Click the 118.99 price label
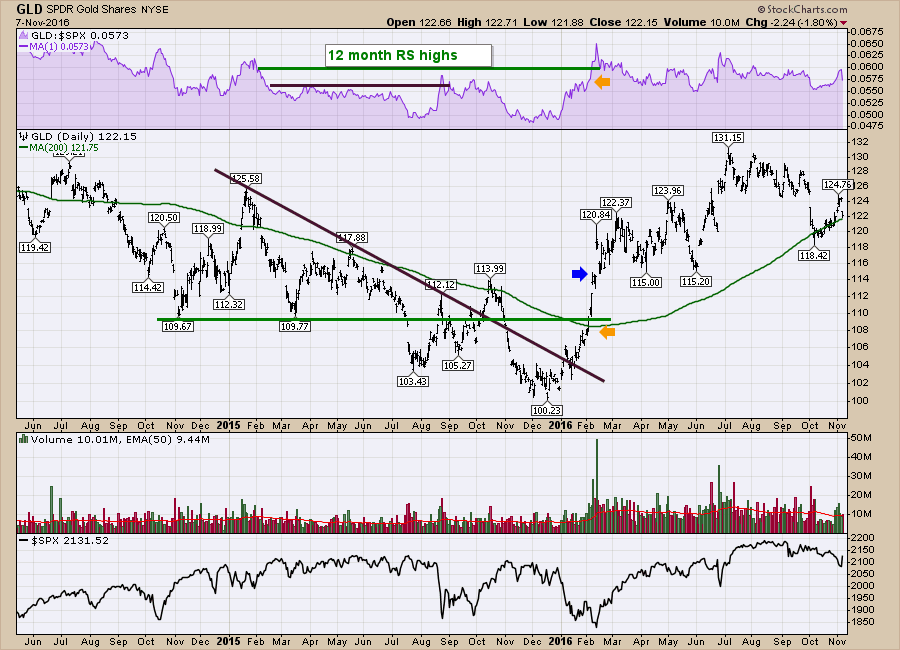 tap(208, 229)
